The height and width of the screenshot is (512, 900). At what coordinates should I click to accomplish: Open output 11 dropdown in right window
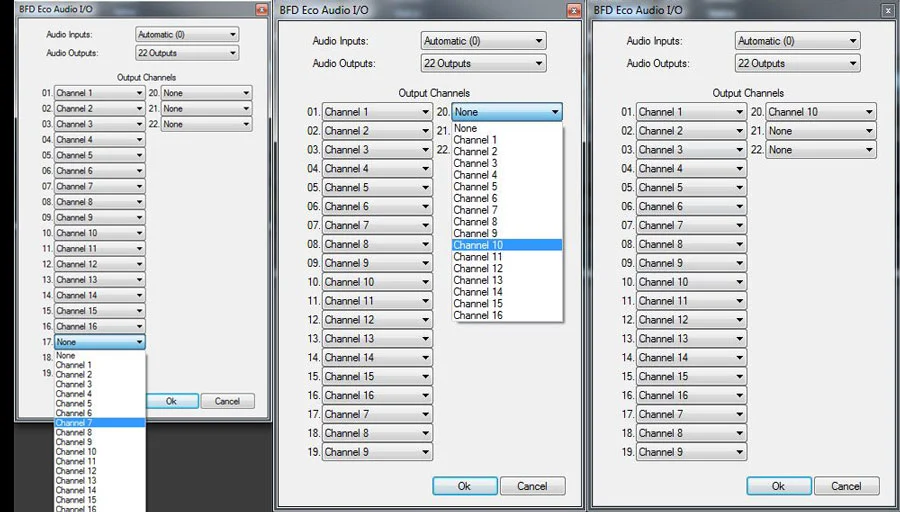pos(692,301)
